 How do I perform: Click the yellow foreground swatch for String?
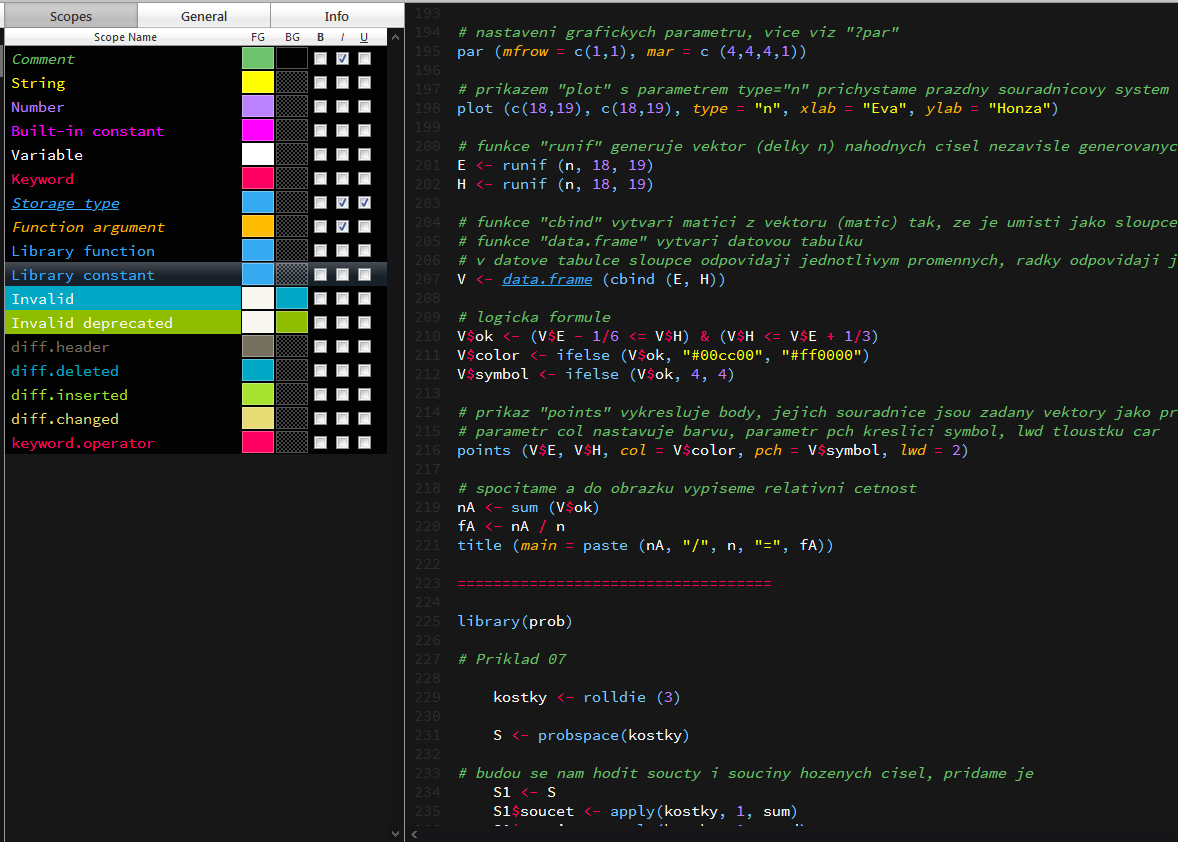[257, 83]
